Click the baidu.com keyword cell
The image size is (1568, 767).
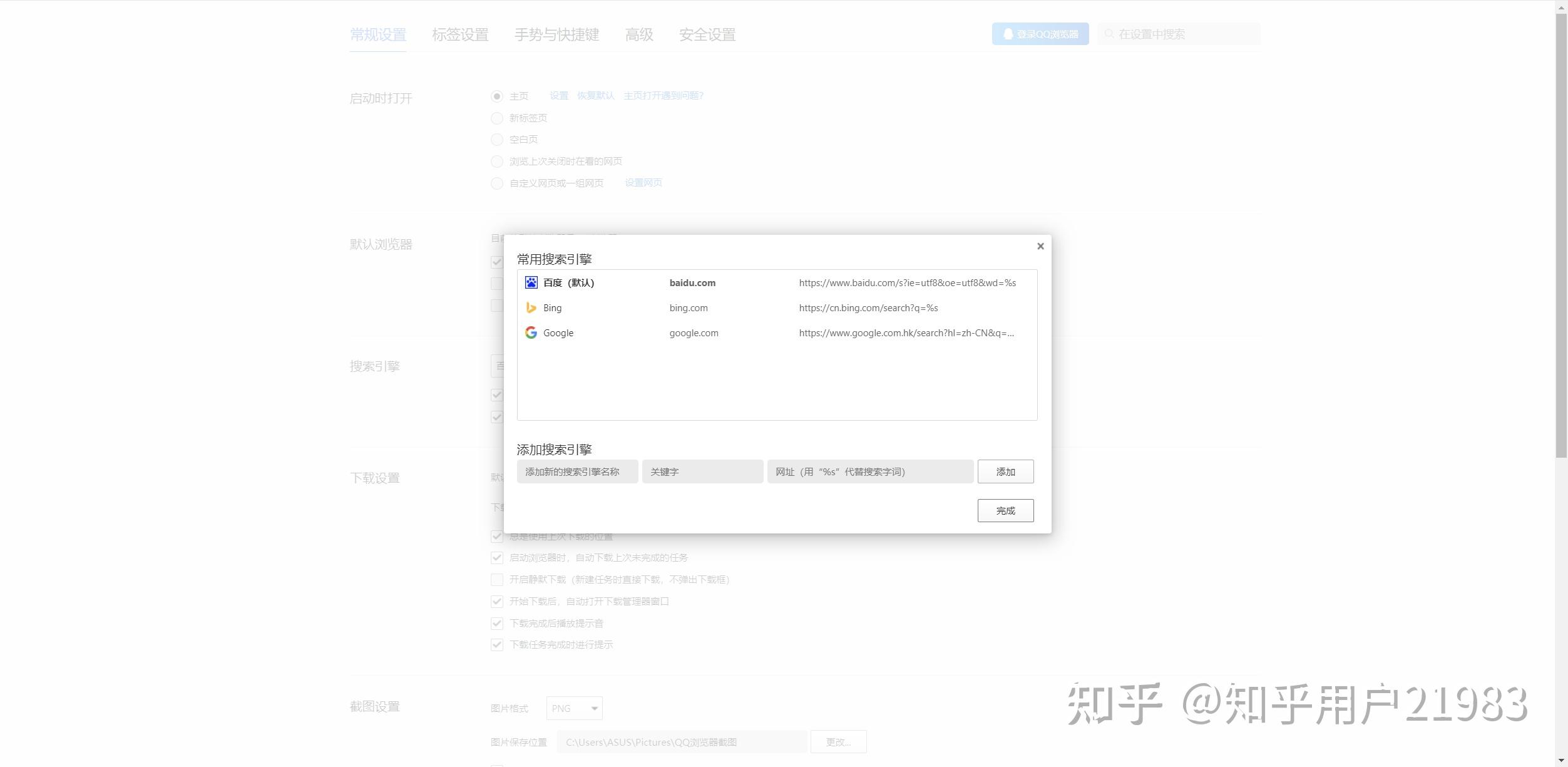[692, 283]
